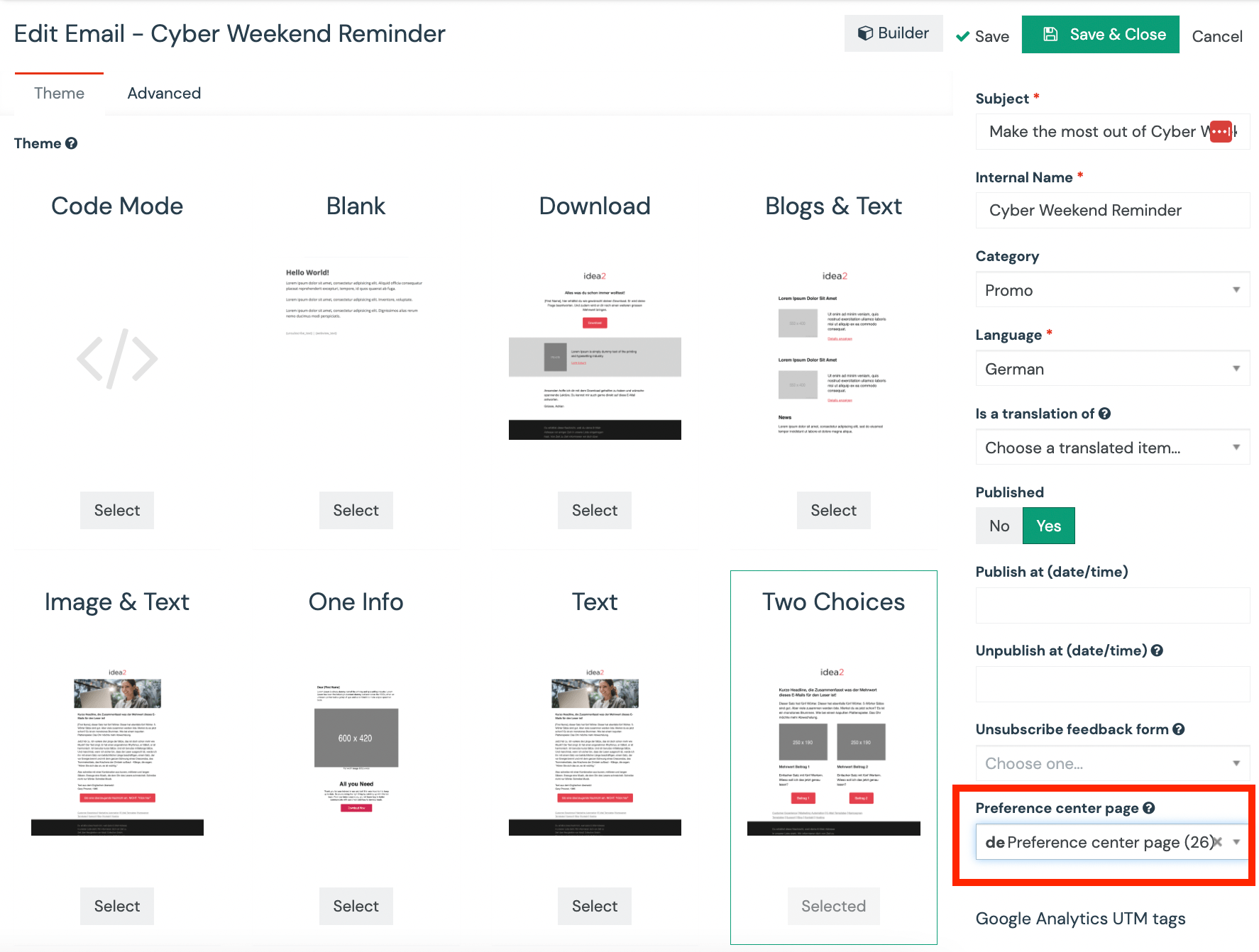Open the Builder via its cube icon

pyautogui.click(x=867, y=33)
